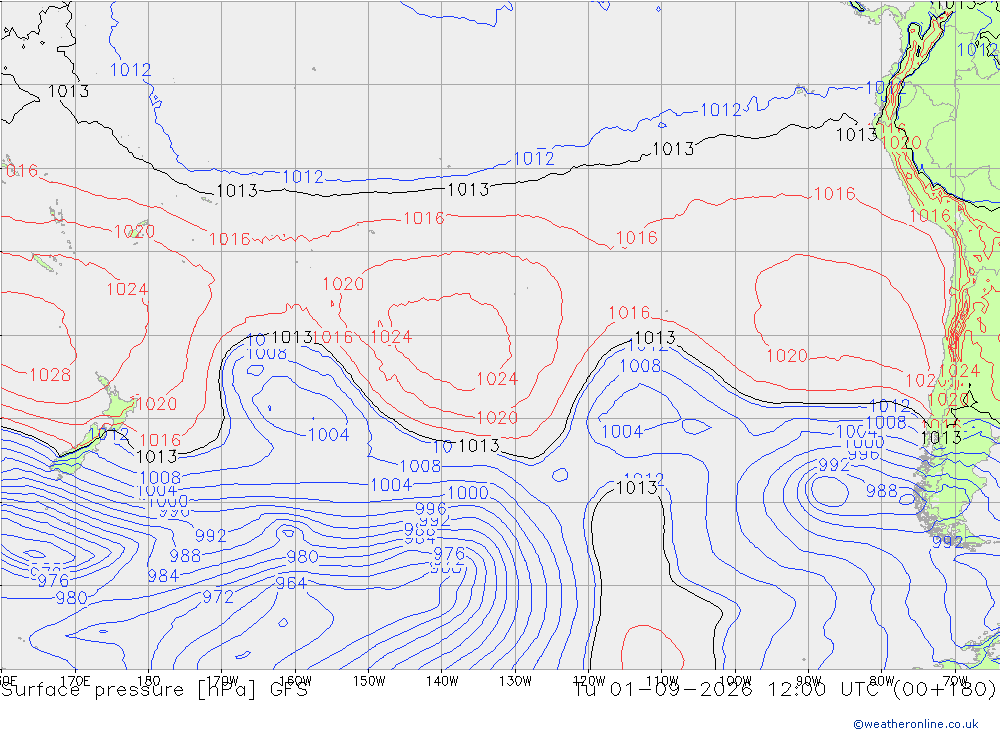
Task: Click the 'Surface pressure [hPa] GFS' title text
Action: pos(154,690)
